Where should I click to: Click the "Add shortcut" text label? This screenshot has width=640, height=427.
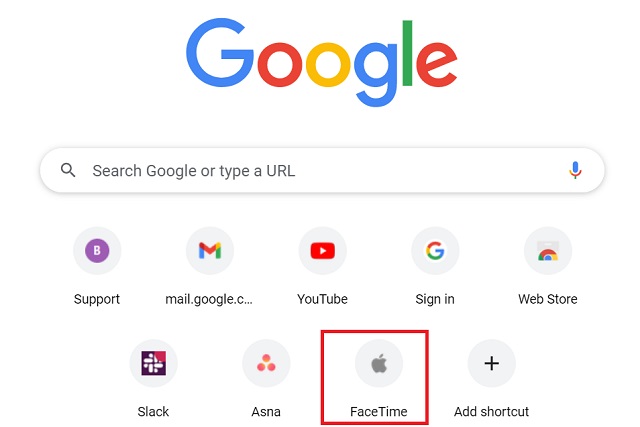(491, 411)
